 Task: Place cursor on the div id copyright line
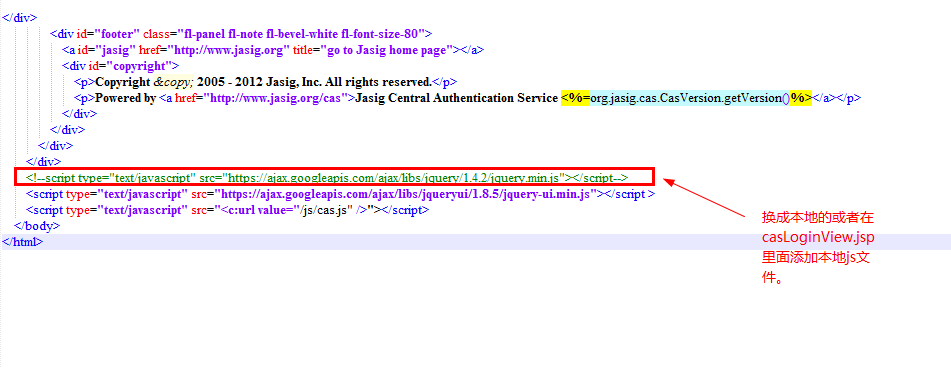pyautogui.click(x=121, y=65)
